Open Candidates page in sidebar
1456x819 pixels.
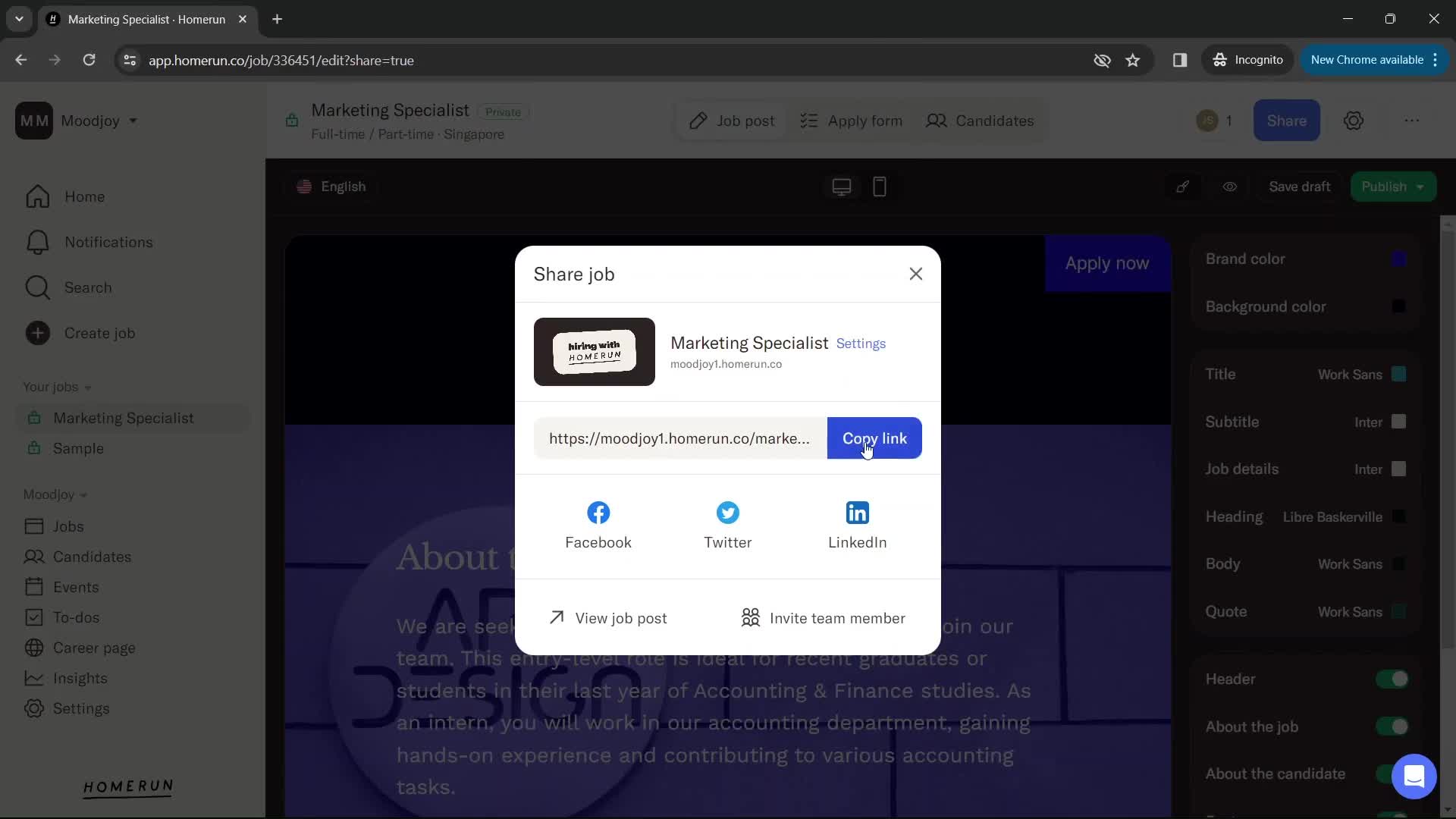[x=77, y=557]
